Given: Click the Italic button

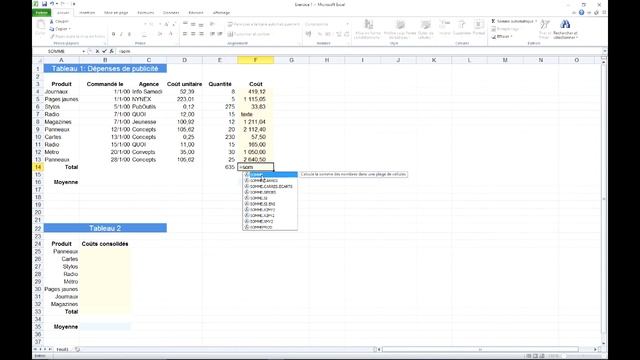Looking at the screenshot, I should click(x=121, y=34).
